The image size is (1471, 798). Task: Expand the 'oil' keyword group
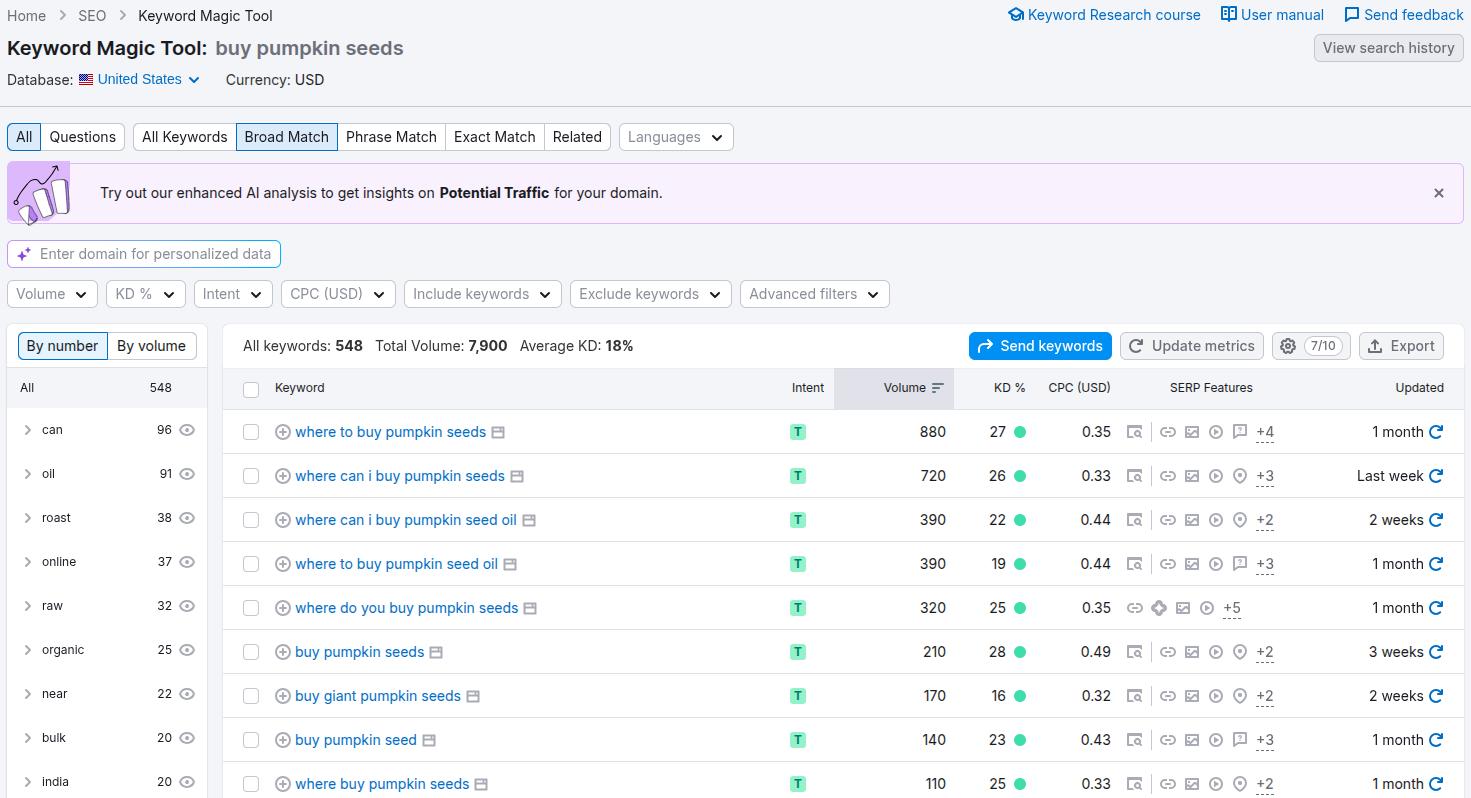28,473
